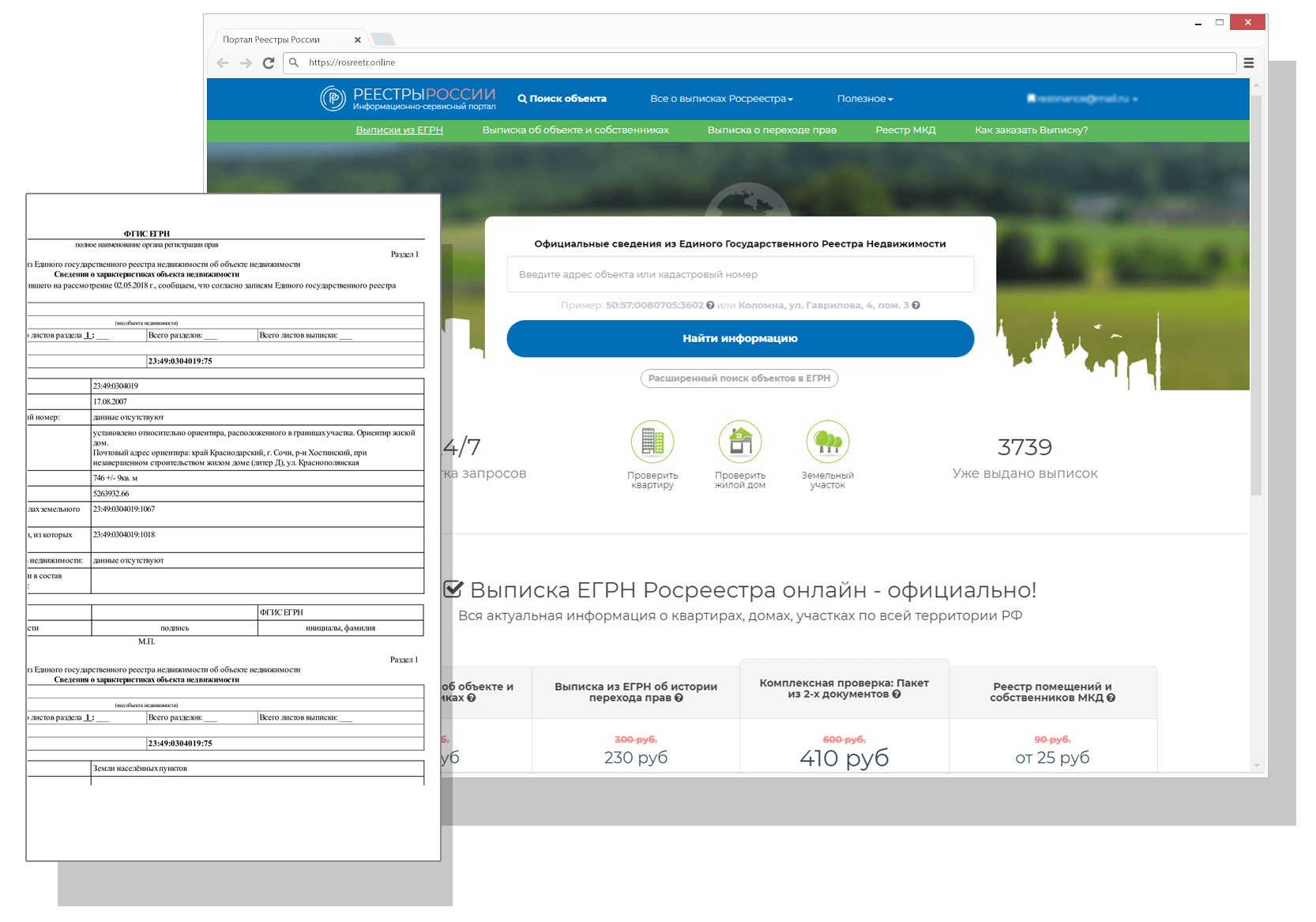Open Как заказать Выписку? link
The height and width of the screenshot is (922, 1316).
[x=1031, y=130]
